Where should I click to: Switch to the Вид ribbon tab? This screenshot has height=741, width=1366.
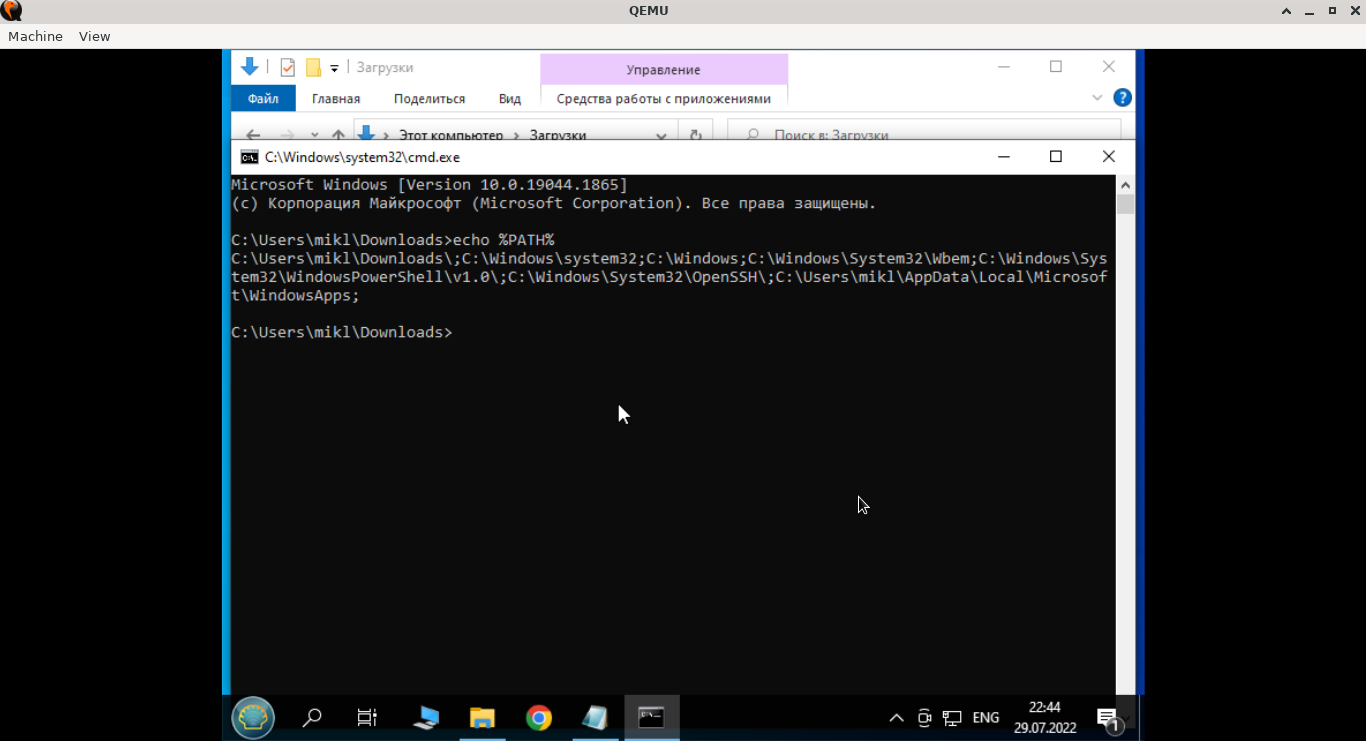click(x=510, y=99)
